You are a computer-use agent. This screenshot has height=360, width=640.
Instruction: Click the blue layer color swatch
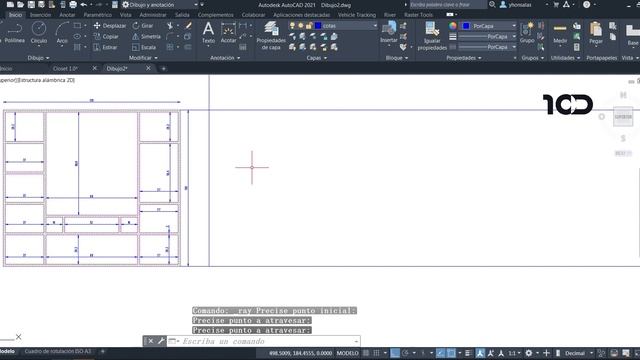click(318, 26)
